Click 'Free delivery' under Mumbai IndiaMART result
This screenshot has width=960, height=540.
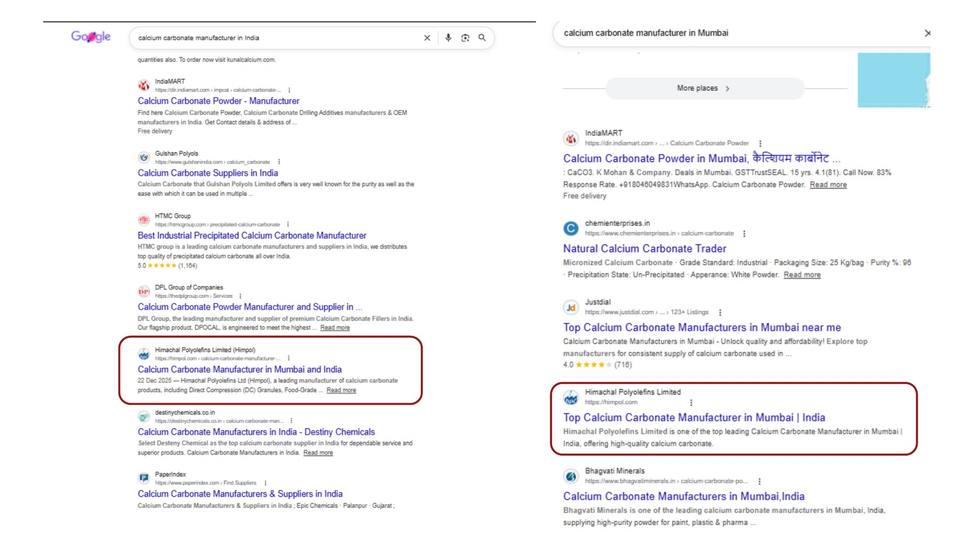585,197
